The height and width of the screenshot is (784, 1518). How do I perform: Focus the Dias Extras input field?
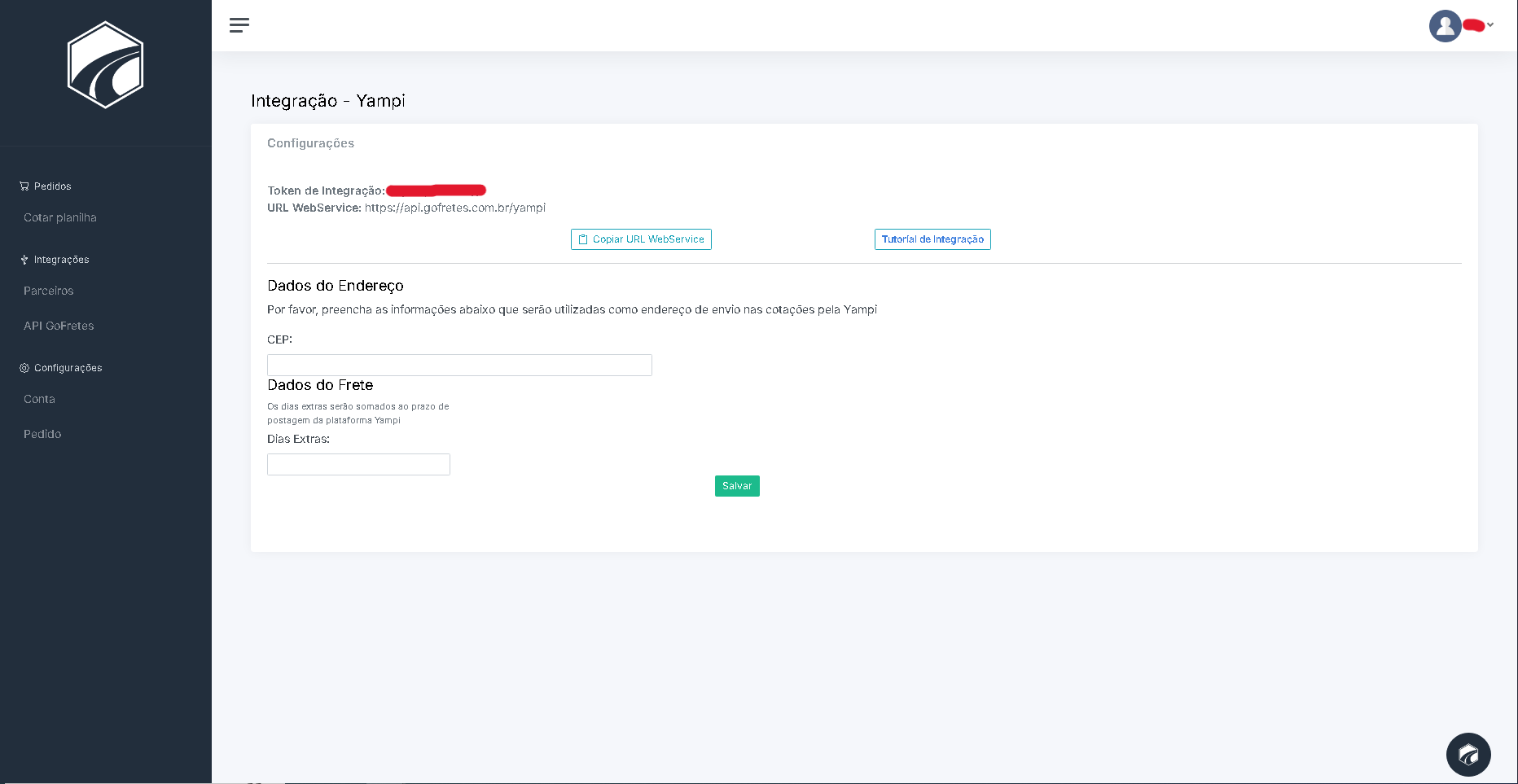[x=358, y=464]
